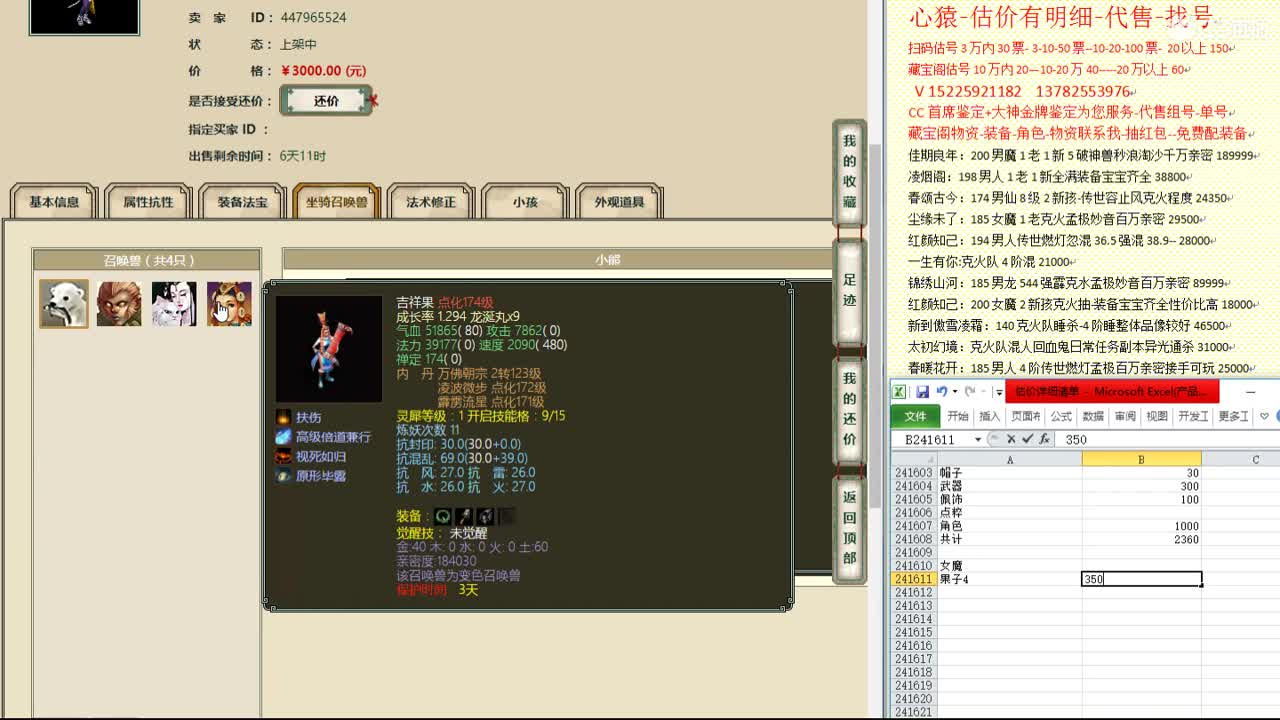Open the Excel 文件 menu
The height and width of the screenshot is (720, 1280).
point(915,416)
